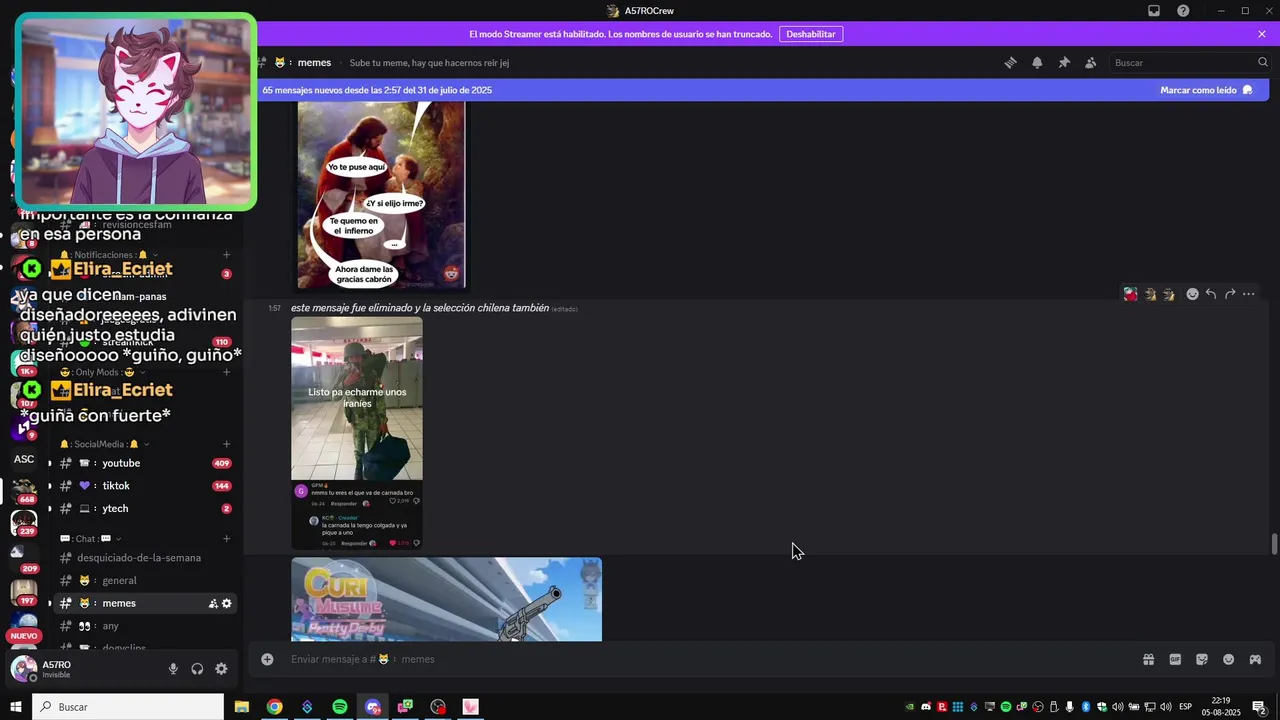1280x720 pixels.
Task: Open the Discord help icon
Action: pos(1183,11)
